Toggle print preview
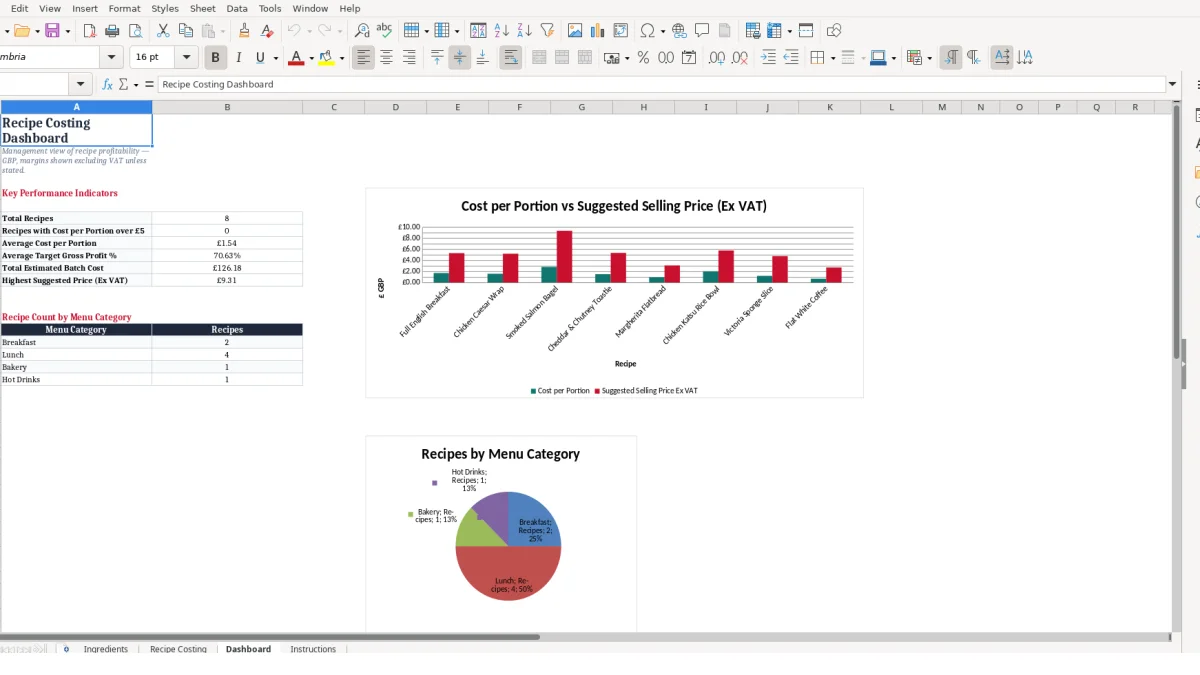Image resolution: width=1200 pixels, height=675 pixels. tap(135, 31)
